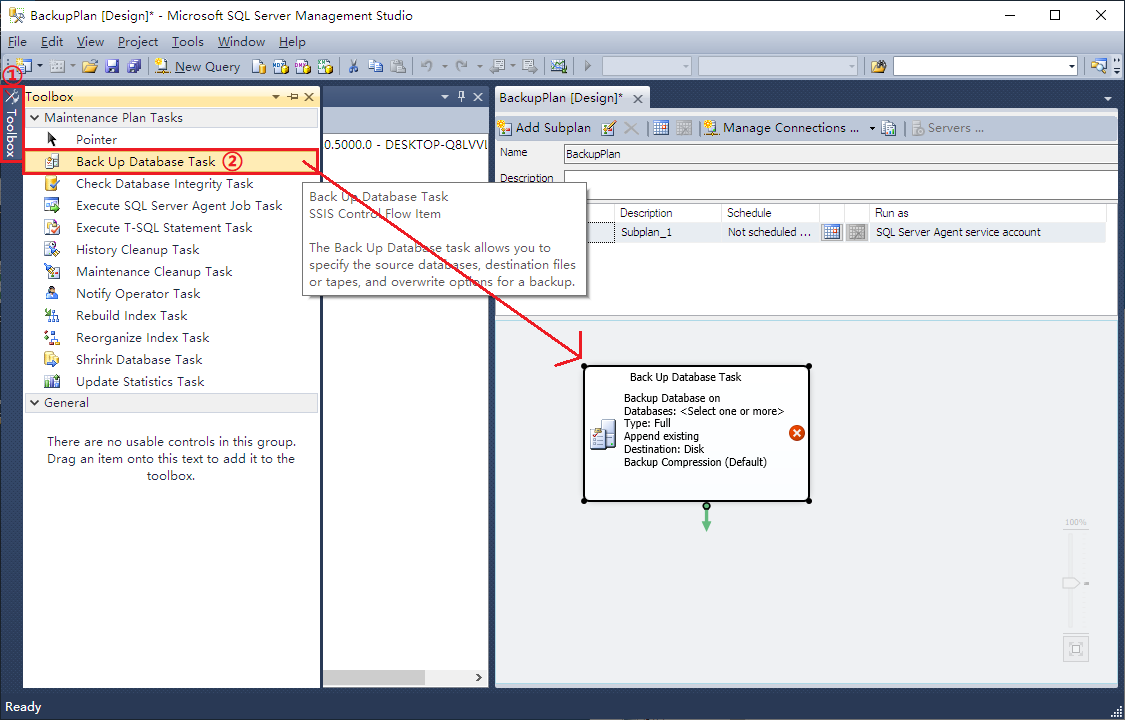Click the plan Description input field
Viewport: 1125px width, 720px height.
841,184
